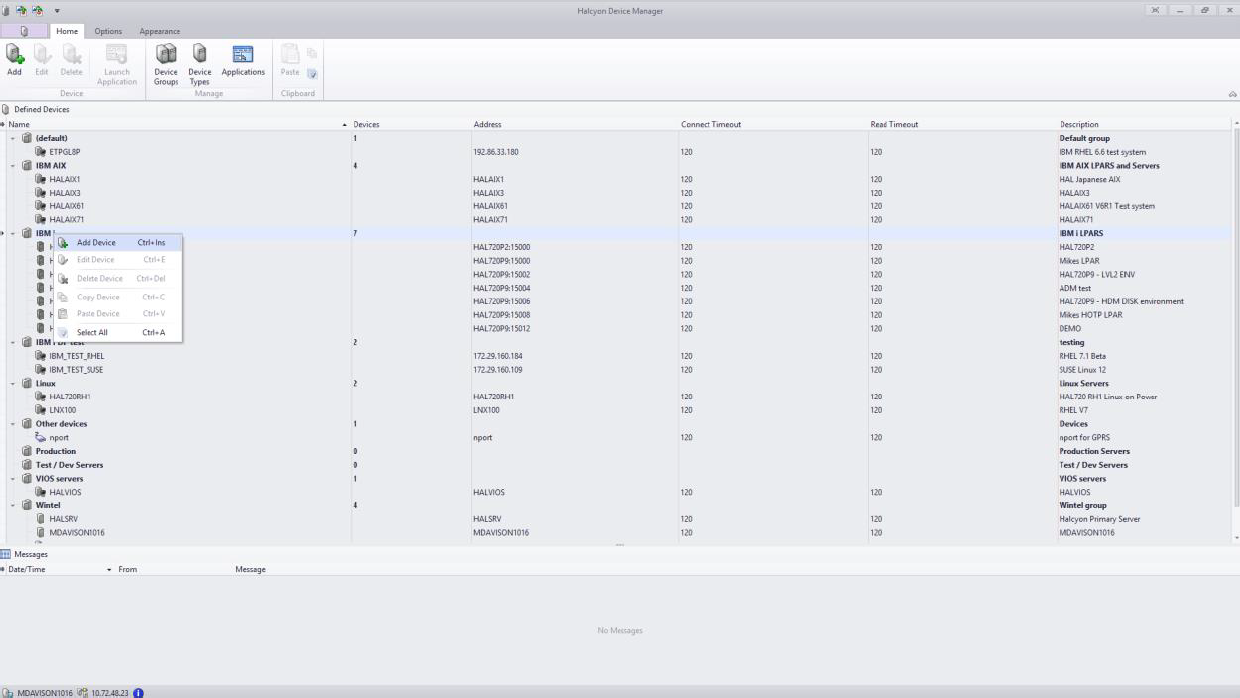
Task: Click the nport device icon
Action: (x=41, y=438)
